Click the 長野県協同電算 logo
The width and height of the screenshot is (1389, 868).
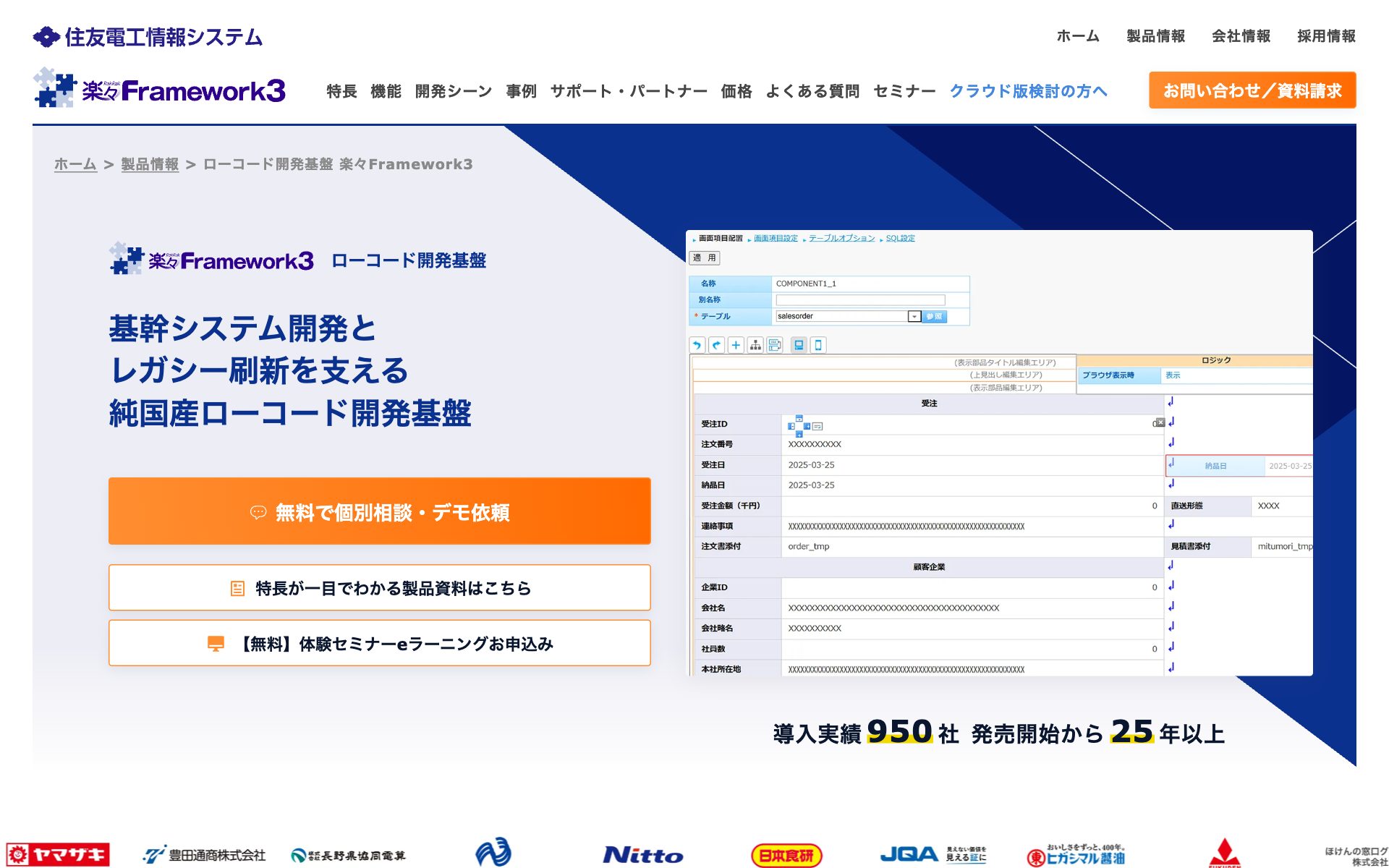pyautogui.click(x=349, y=856)
